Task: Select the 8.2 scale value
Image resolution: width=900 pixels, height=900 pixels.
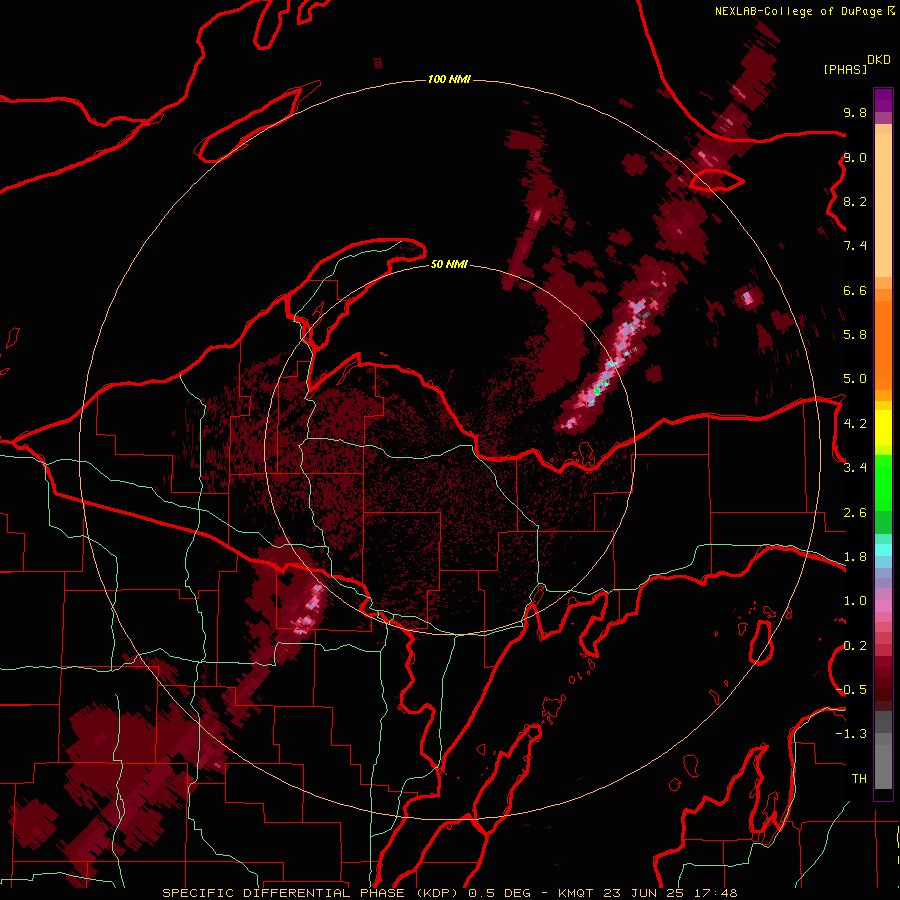Action: (855, 201)
